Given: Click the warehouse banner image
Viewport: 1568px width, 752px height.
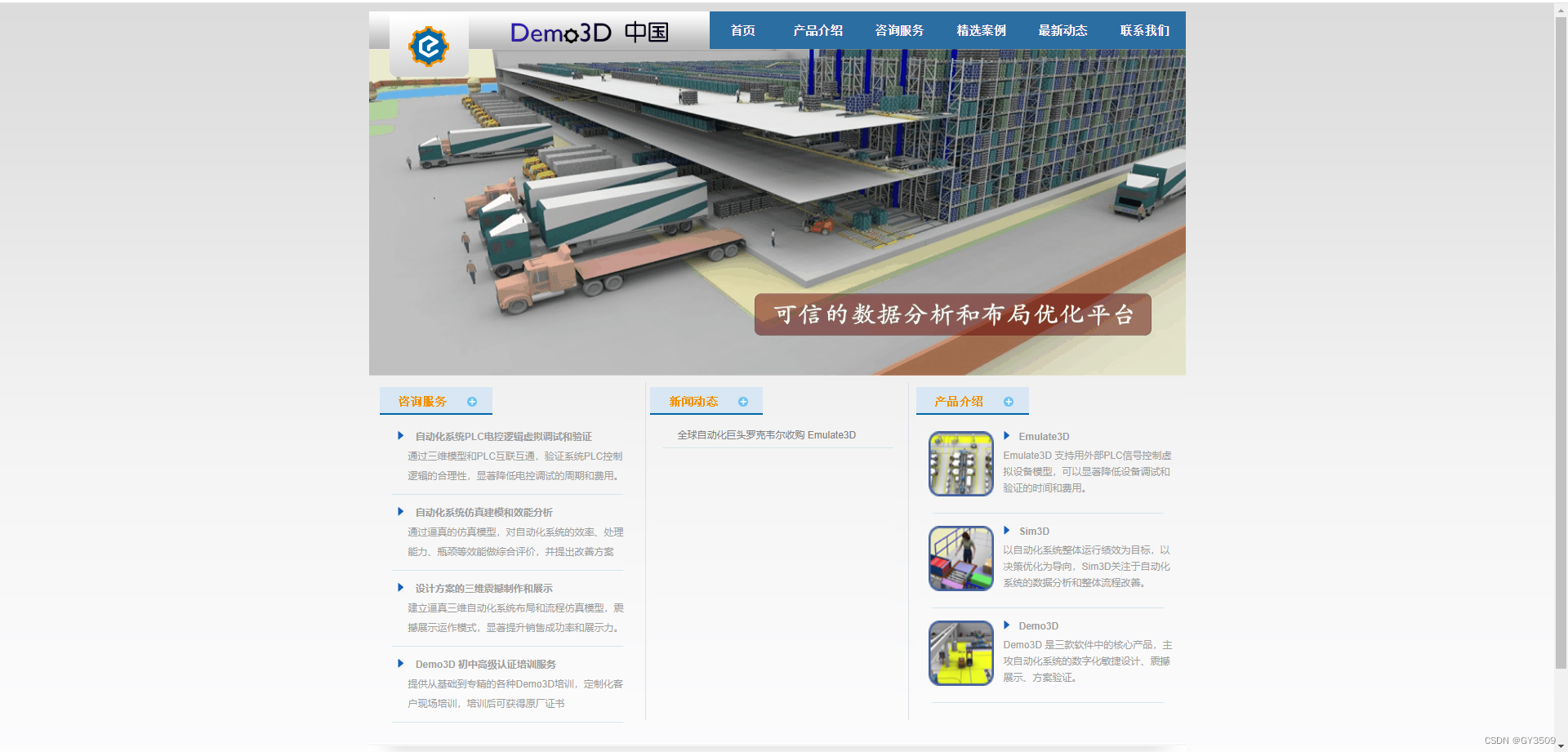Looking at the screenshot, I should point(777,211).
